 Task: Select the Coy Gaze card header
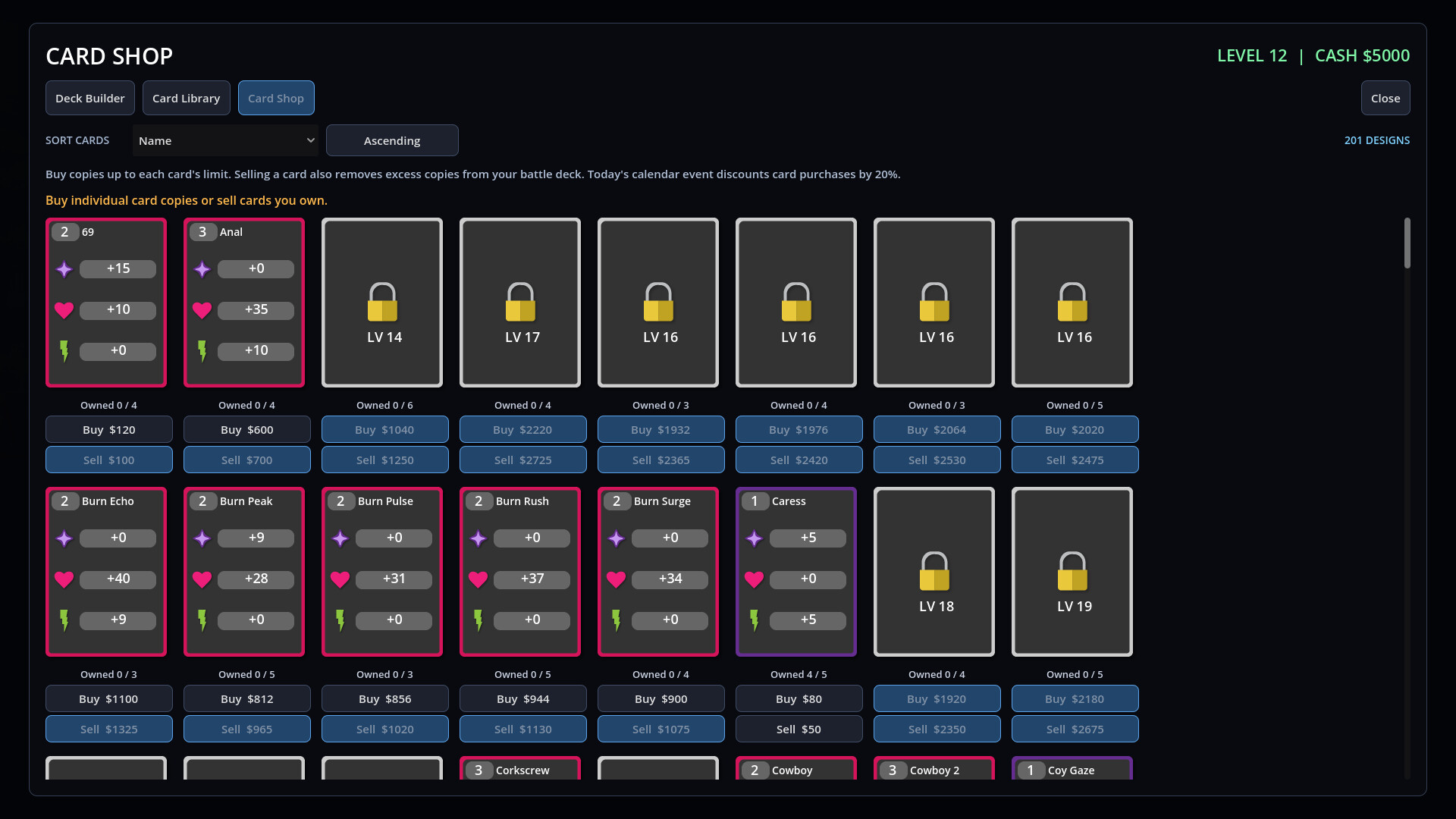1072,769
